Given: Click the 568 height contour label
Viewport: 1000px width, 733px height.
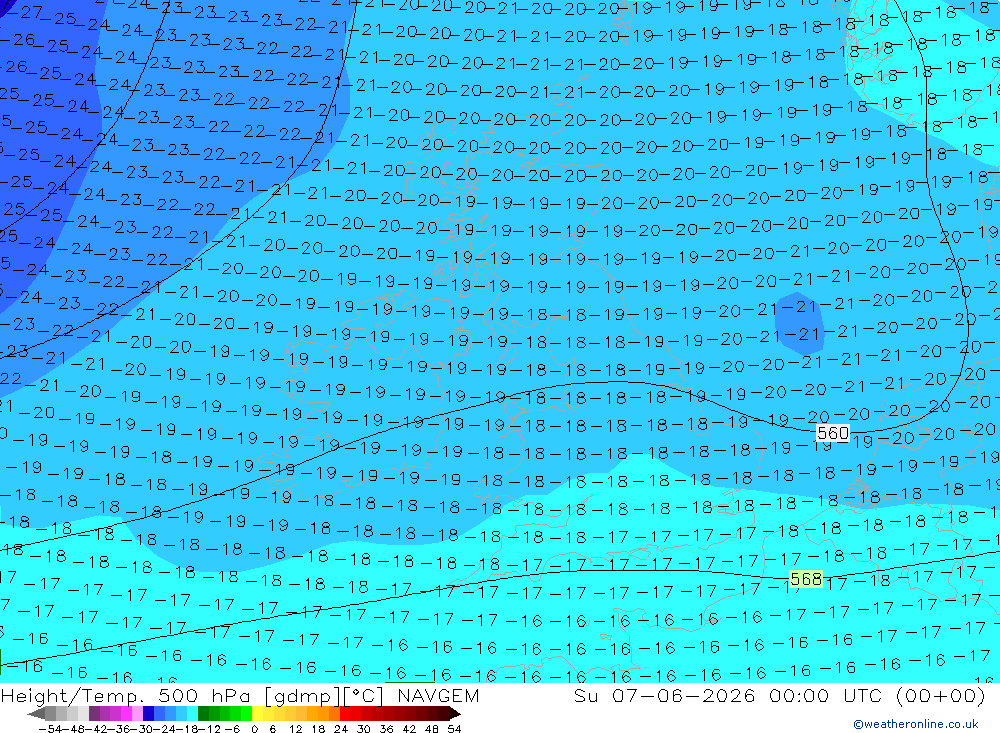Looking at the screenshot, I should pos(805,579).
